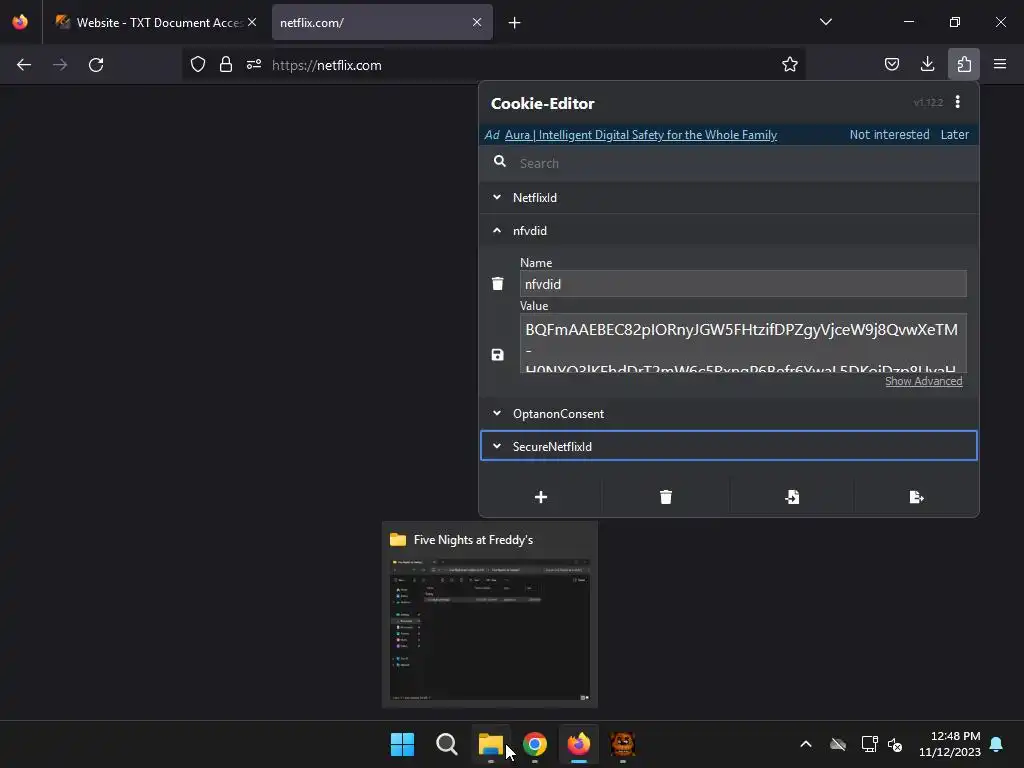Expand the OptanonConsent cookie row

[x=729, y=413]
